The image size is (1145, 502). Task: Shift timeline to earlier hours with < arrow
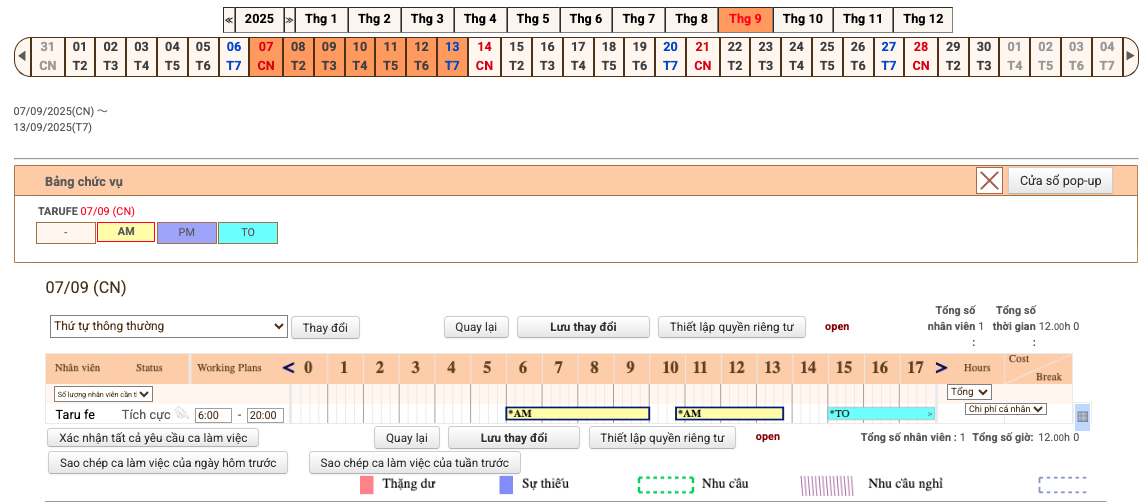288,368
